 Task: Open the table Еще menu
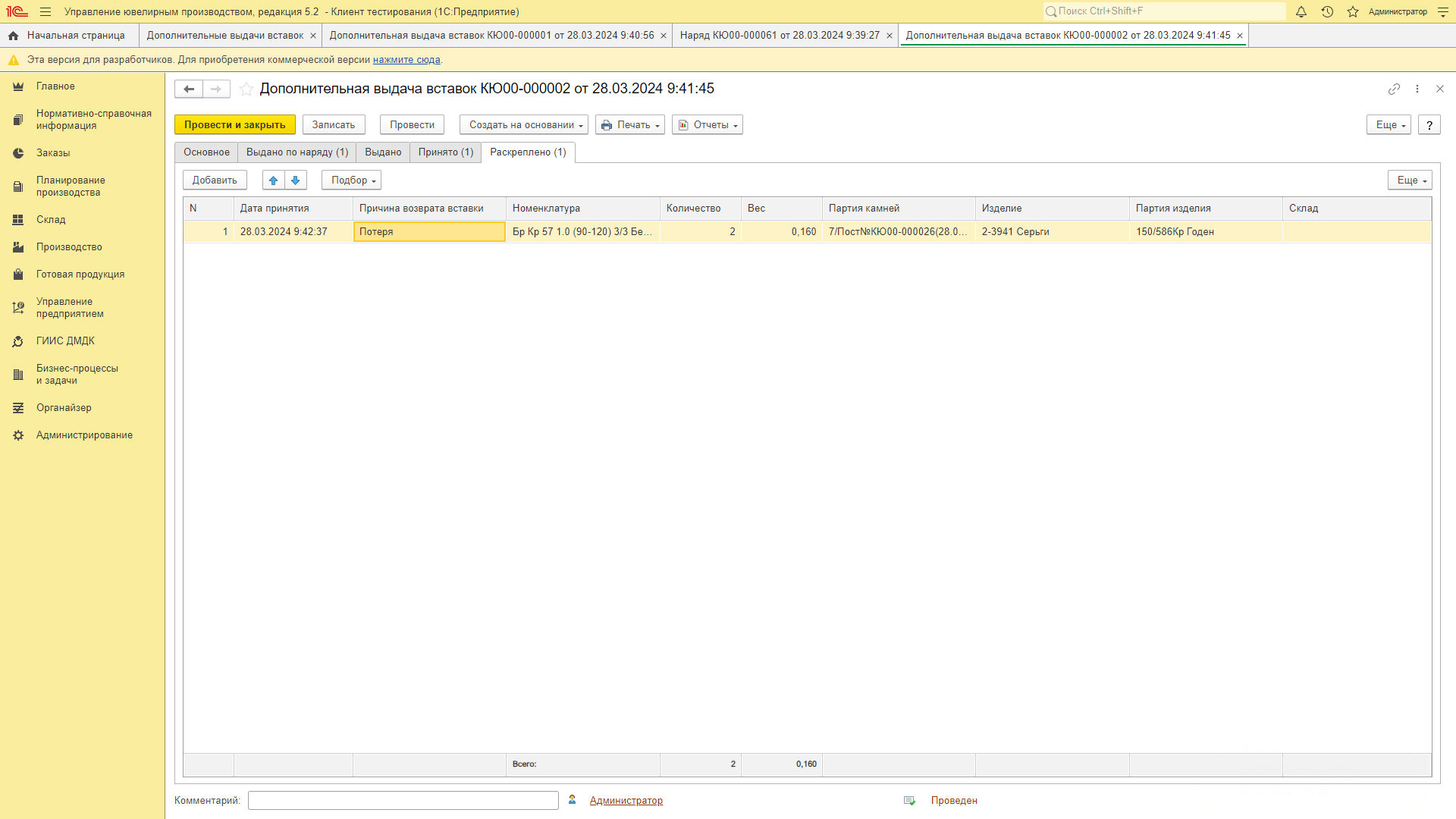tap(1410, 180)
